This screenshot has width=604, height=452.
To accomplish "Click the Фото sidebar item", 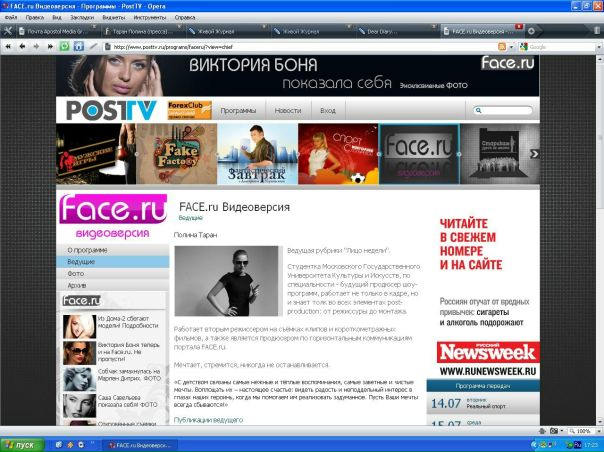I will 76,273.
